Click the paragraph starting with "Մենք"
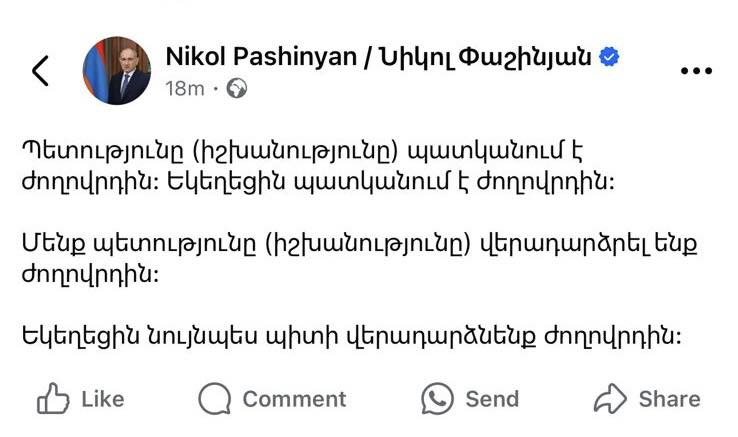Image resolution: width=738 pixels, height=437 pixels. (x=300, y=257)
